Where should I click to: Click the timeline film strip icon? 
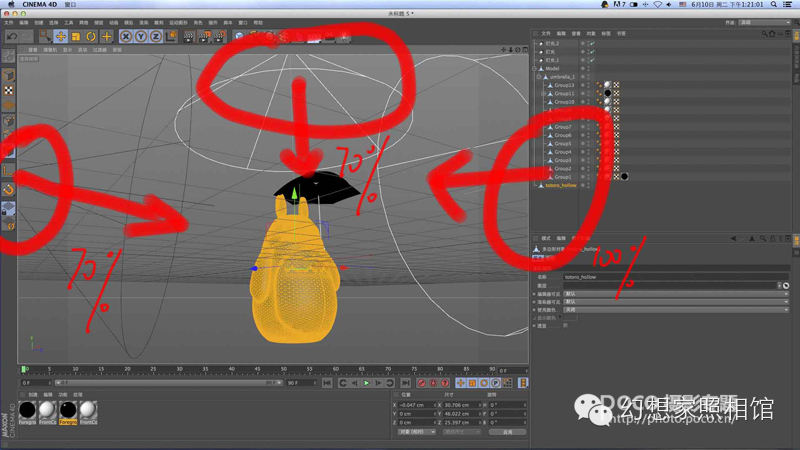[x=523, y=383]
